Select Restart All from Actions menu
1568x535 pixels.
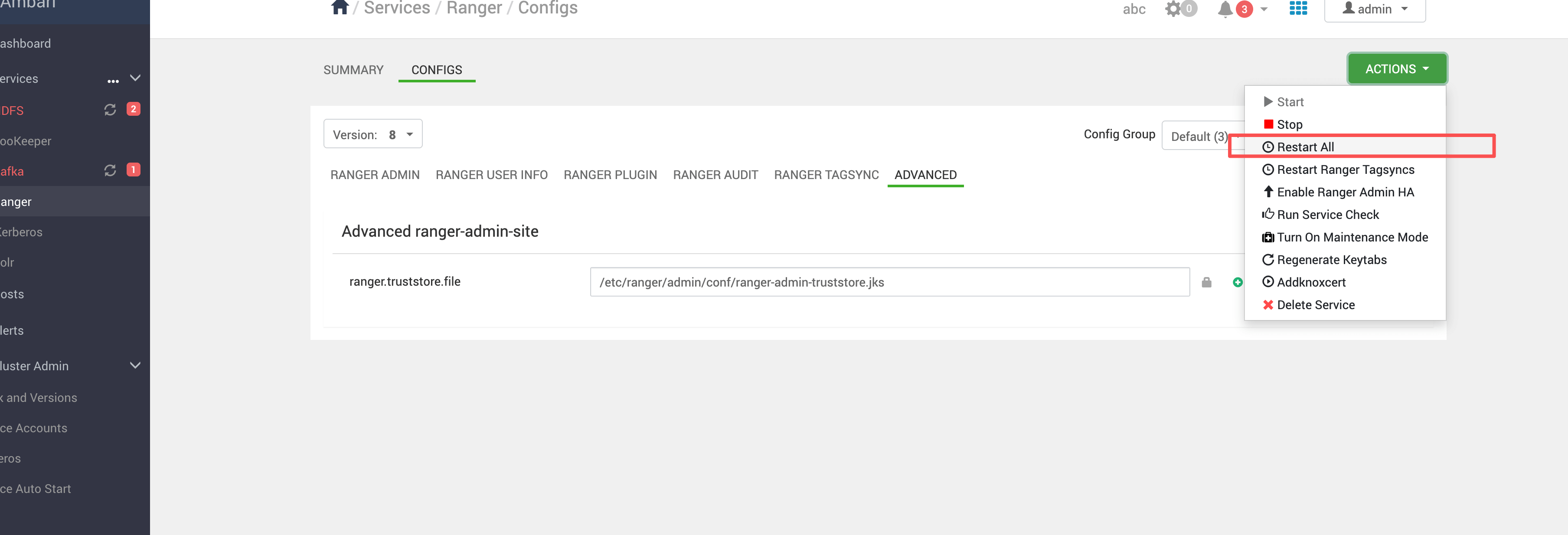point(1305,147)
